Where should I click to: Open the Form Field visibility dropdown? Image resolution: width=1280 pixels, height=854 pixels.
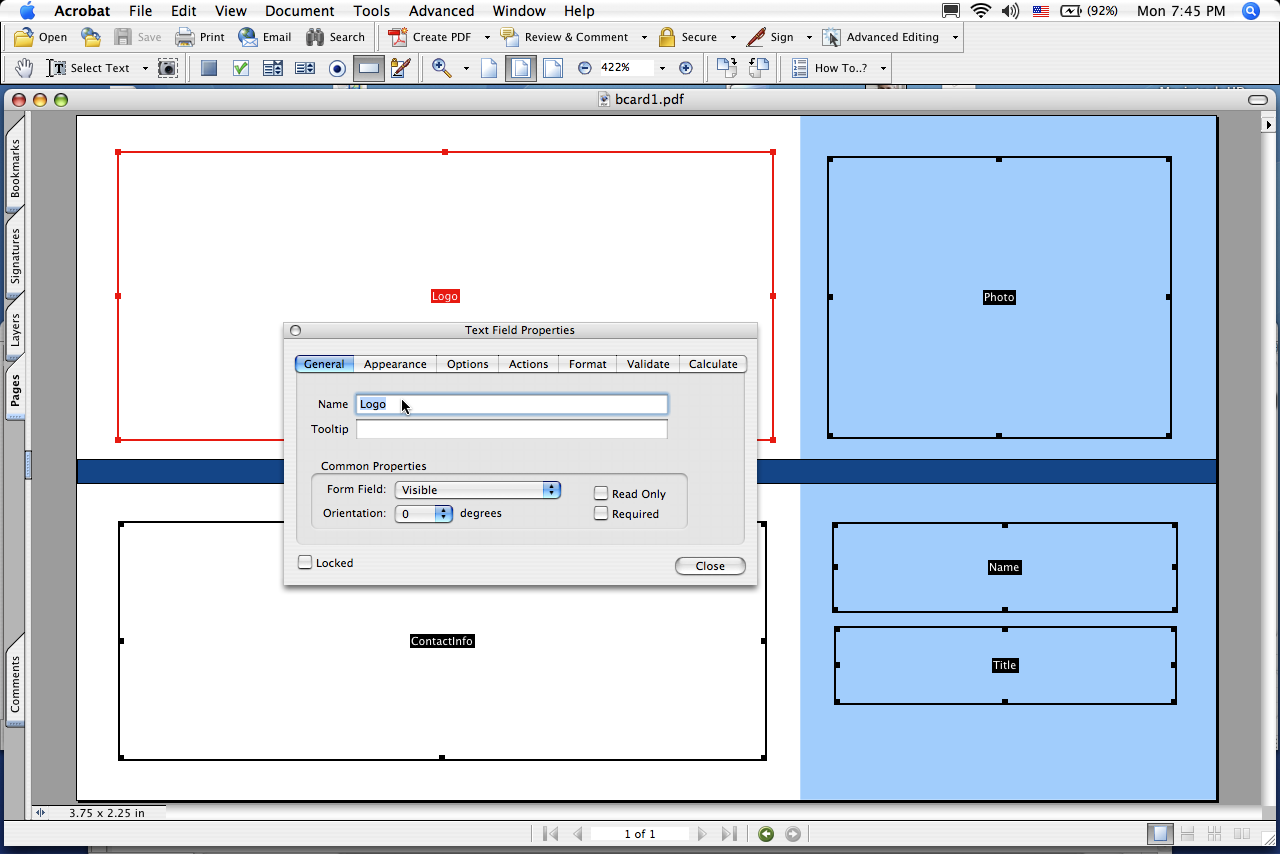click(x=478, y=490)
